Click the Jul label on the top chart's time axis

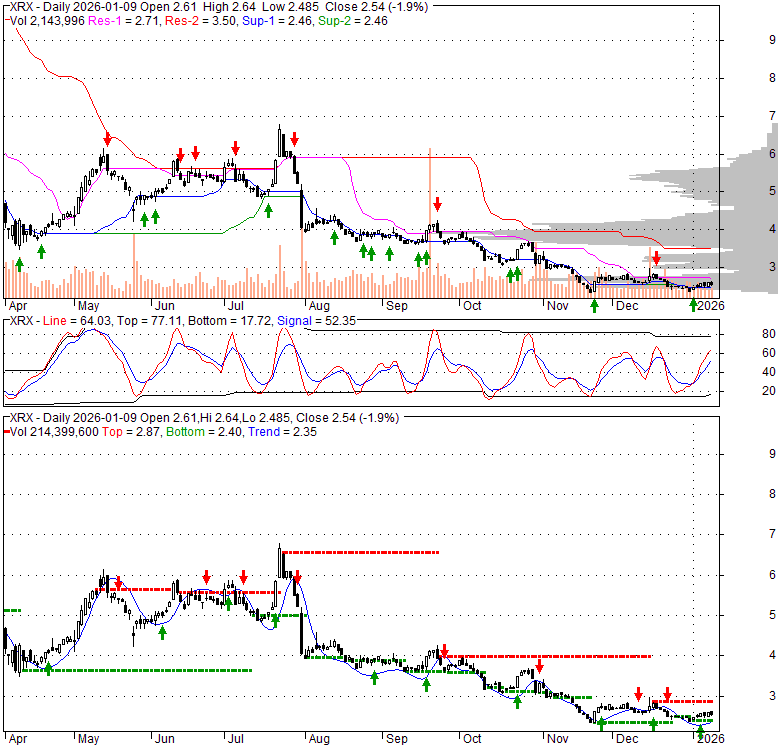pos(236,305)
